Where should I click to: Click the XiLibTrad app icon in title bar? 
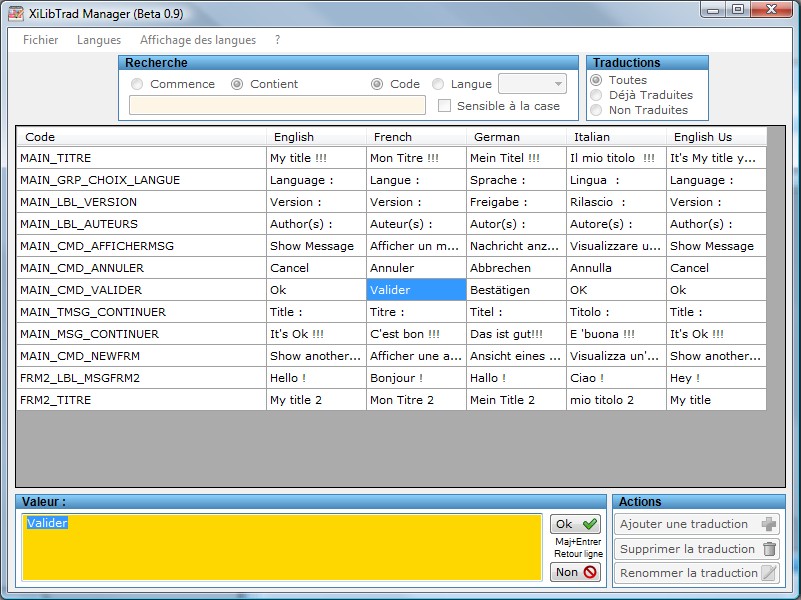tap(16, 13)
